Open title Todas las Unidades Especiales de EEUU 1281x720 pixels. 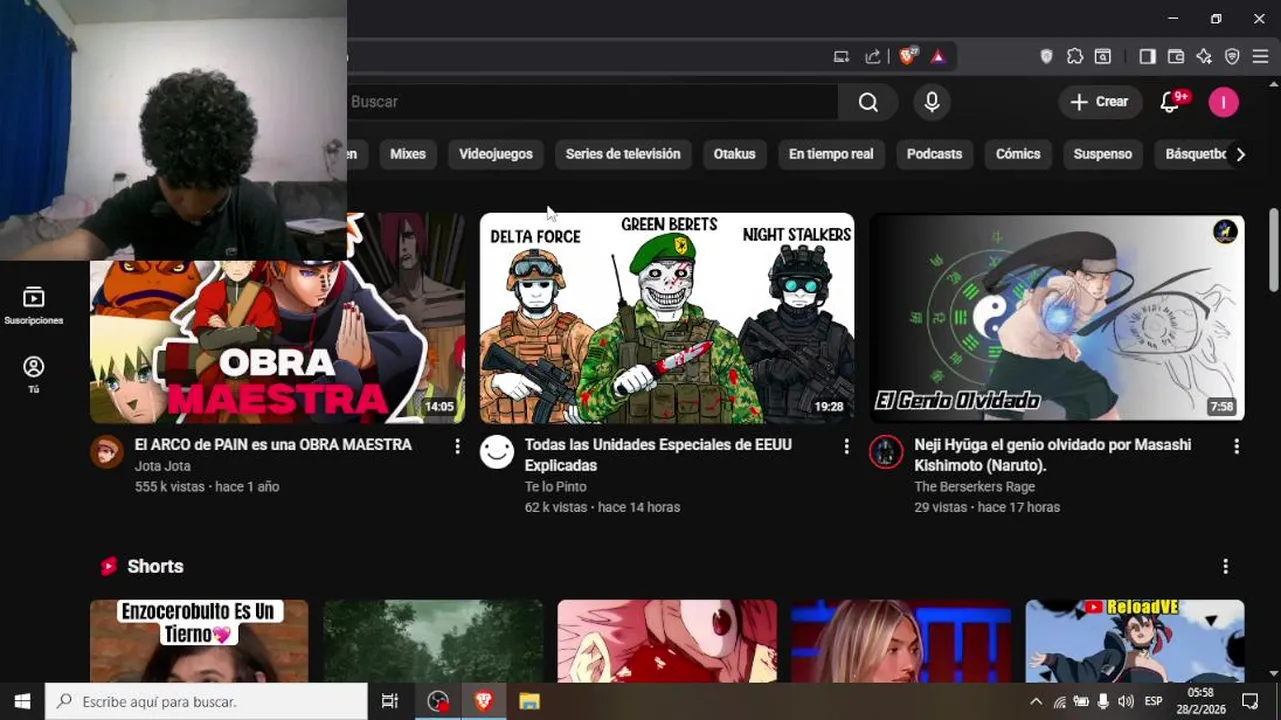click(658, 455)
